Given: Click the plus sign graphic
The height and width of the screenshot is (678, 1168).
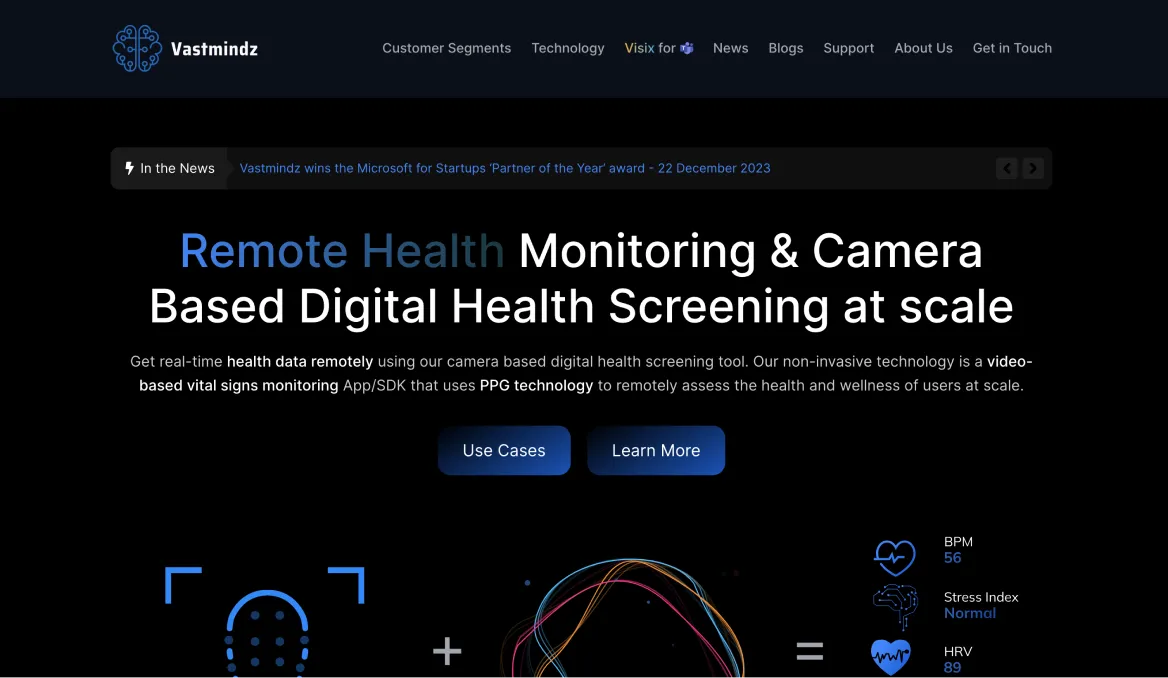Looking at the screenshot, I should pyautogui.click(x=447, y=650).
